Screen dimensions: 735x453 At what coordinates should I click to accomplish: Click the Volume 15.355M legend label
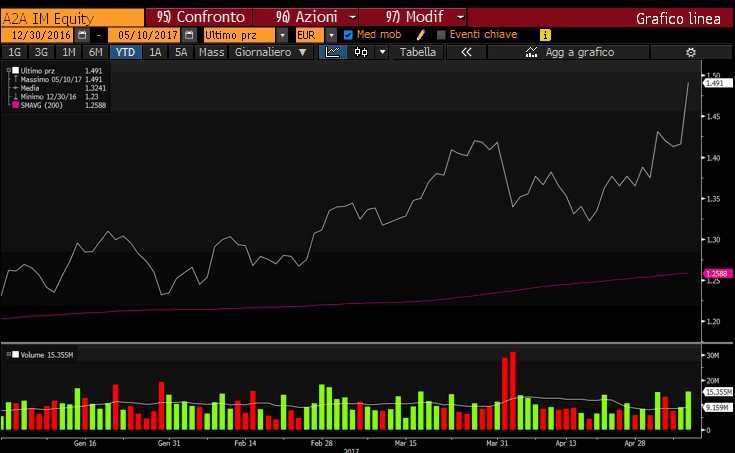coord(47,355)
